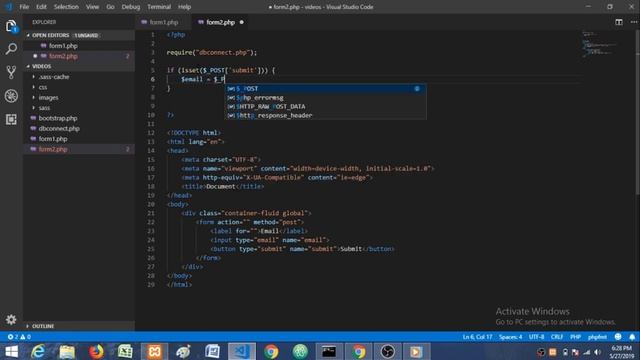Open the command prompt taskbar icon

pyautogui.click(x=329, y=351)
